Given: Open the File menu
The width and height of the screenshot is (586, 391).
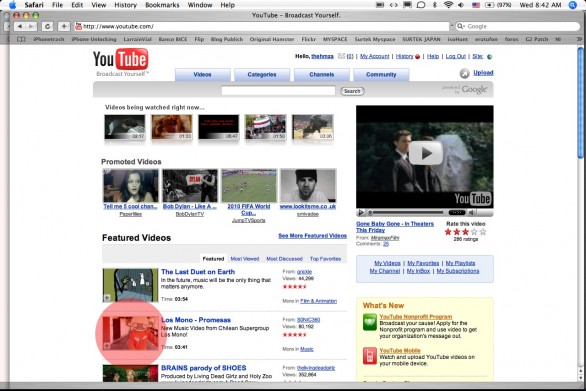Looking at the screenshot, I should click(x=58, y=5).
